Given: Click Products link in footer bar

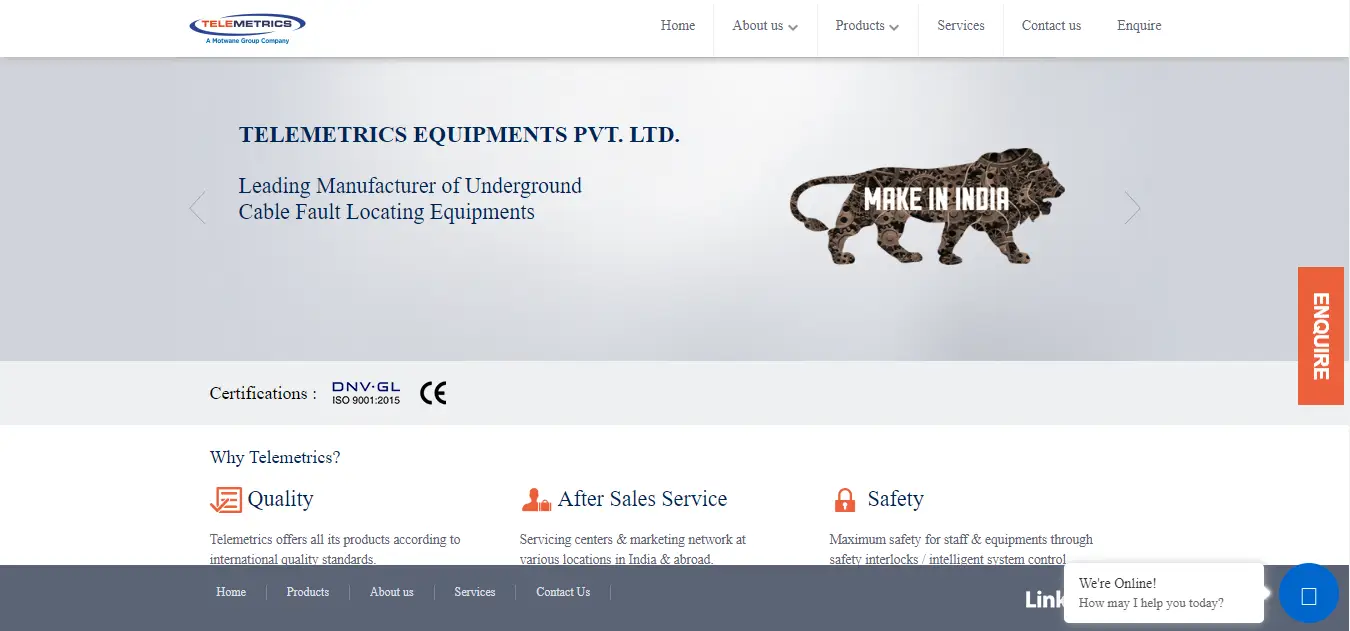Looking at the screenshot, I should (308, 592).
